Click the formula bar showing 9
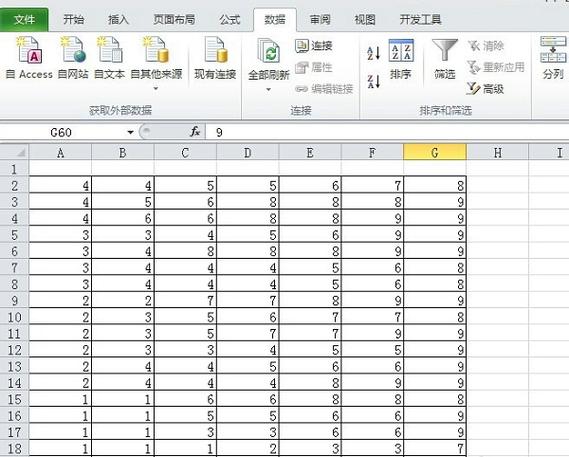Viewport: 569px width, 457px height. pyautogui.click(x=387, y=132)
